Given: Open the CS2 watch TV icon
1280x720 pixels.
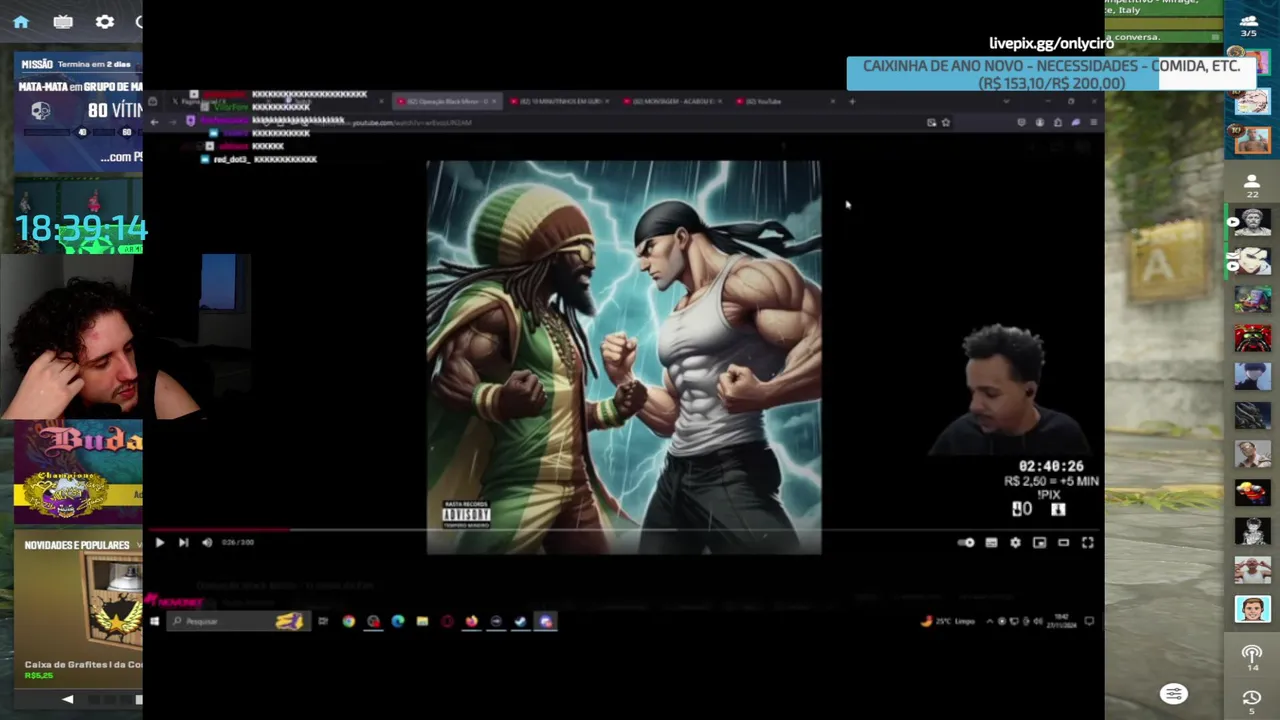Looking at the screenshot, I should coord(63,21).
